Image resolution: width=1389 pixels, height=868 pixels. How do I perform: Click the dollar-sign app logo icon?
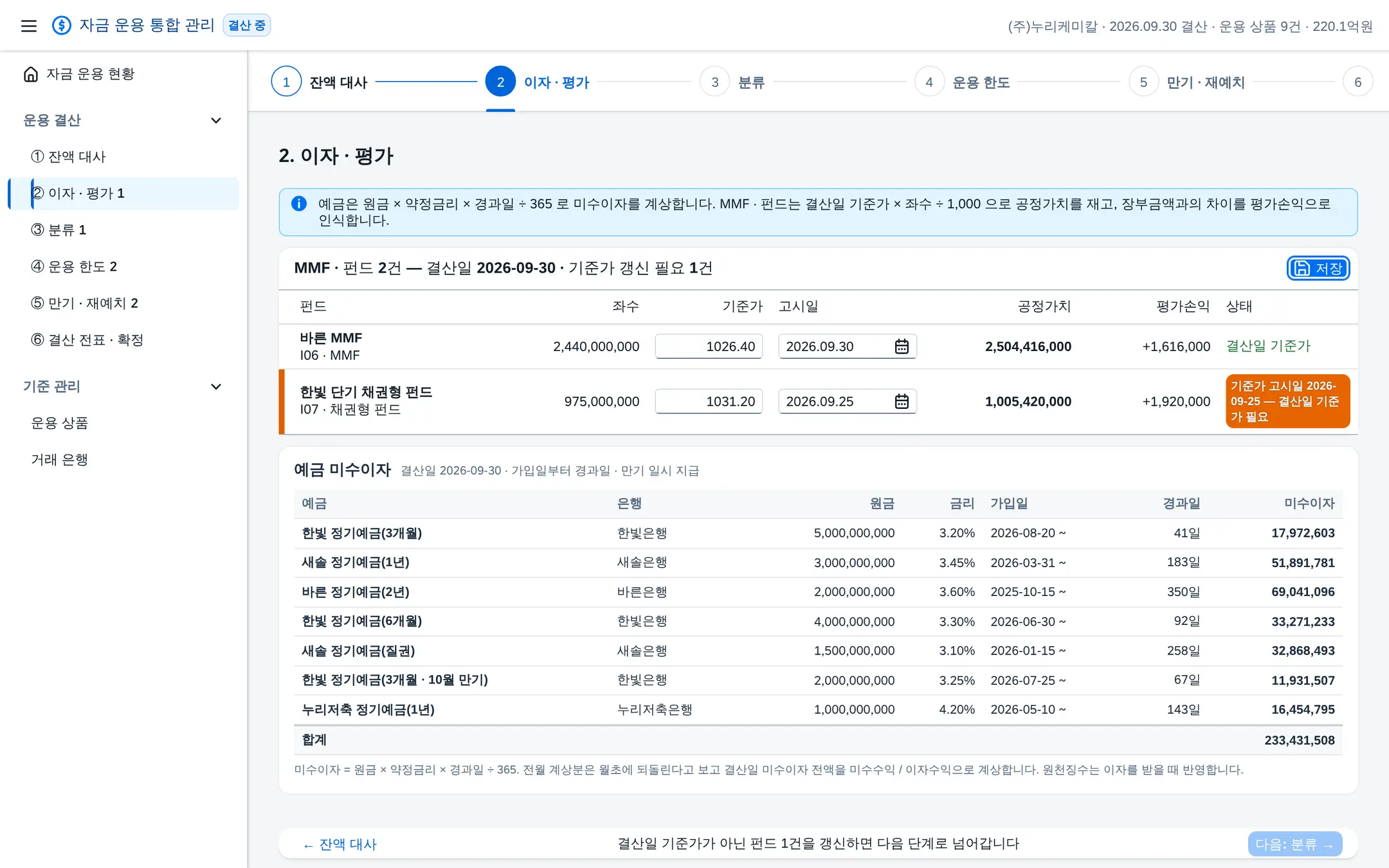point(62,25)
